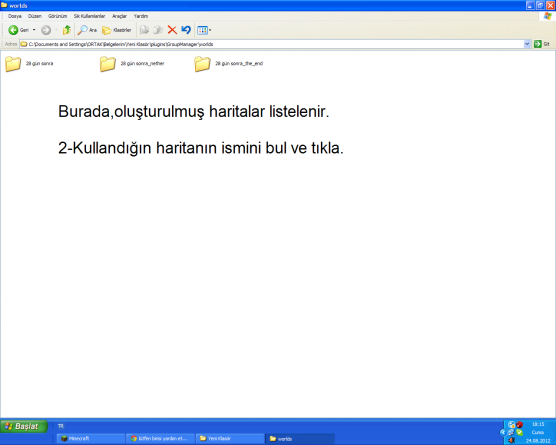Click the '28 gün sonra_nether' folder name

[143, 63]
